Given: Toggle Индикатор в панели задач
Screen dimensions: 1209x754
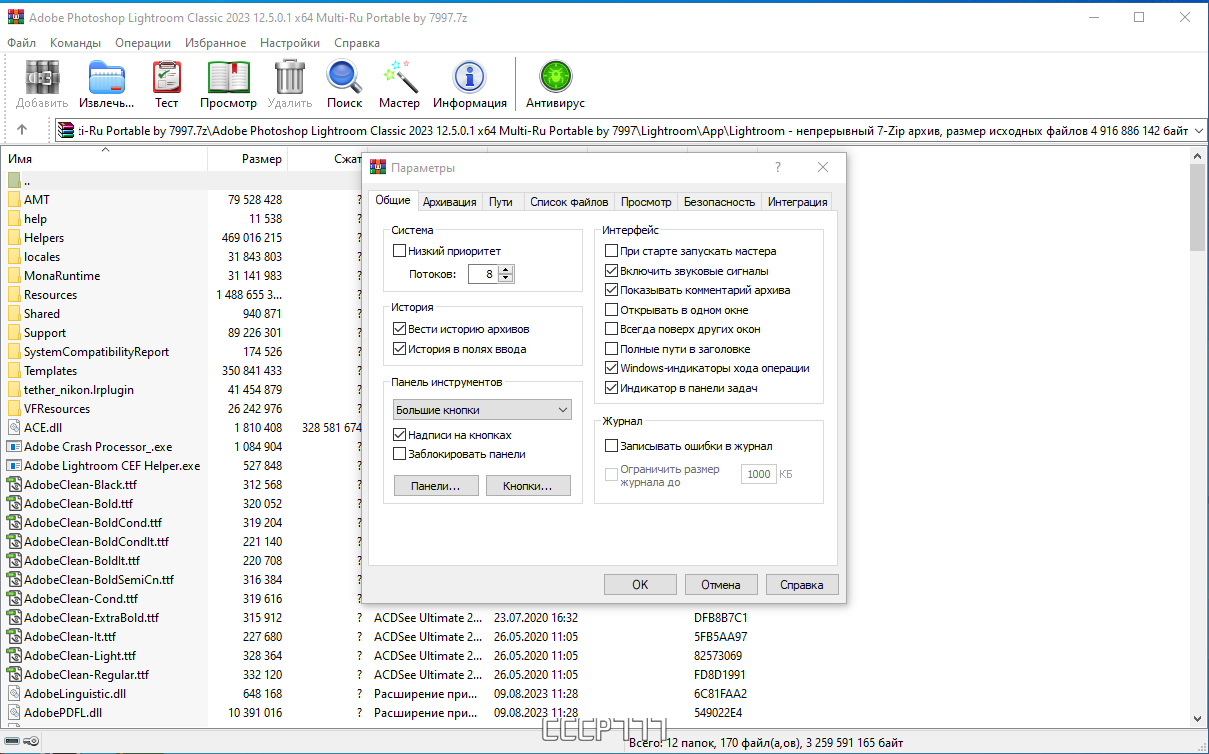Looking at the screenshot, I should point(612,388).
